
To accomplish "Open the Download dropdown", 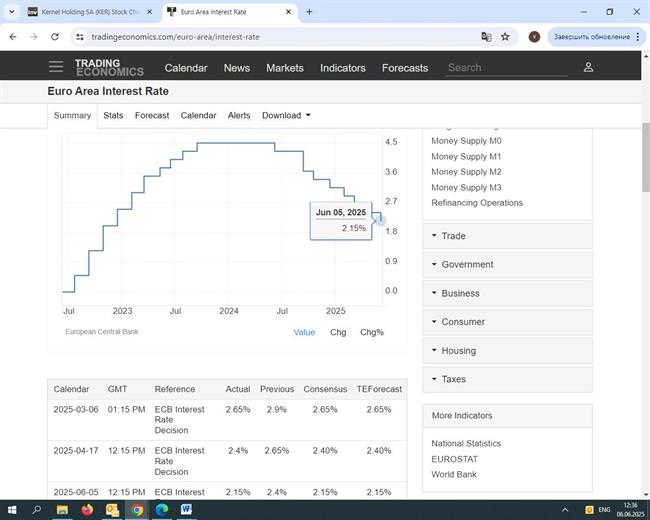I will (286, 115).
